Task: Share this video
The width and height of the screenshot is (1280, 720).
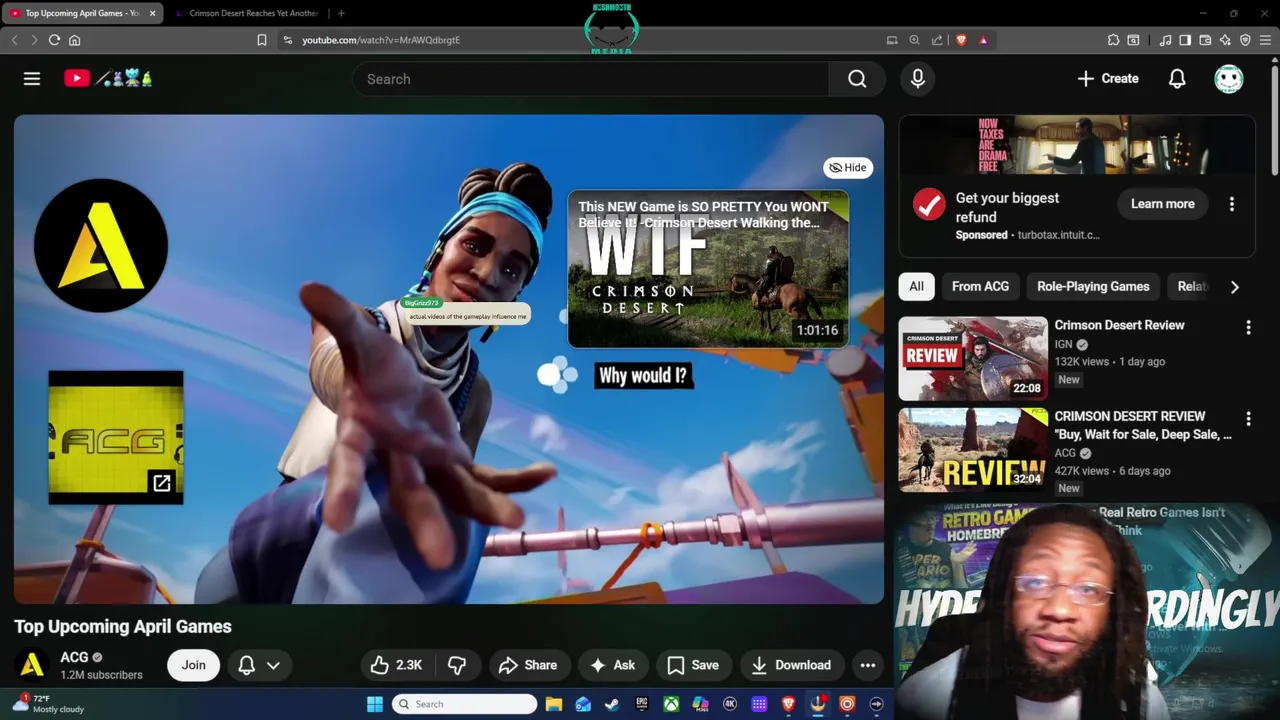Action: click(x=528, y=665)
